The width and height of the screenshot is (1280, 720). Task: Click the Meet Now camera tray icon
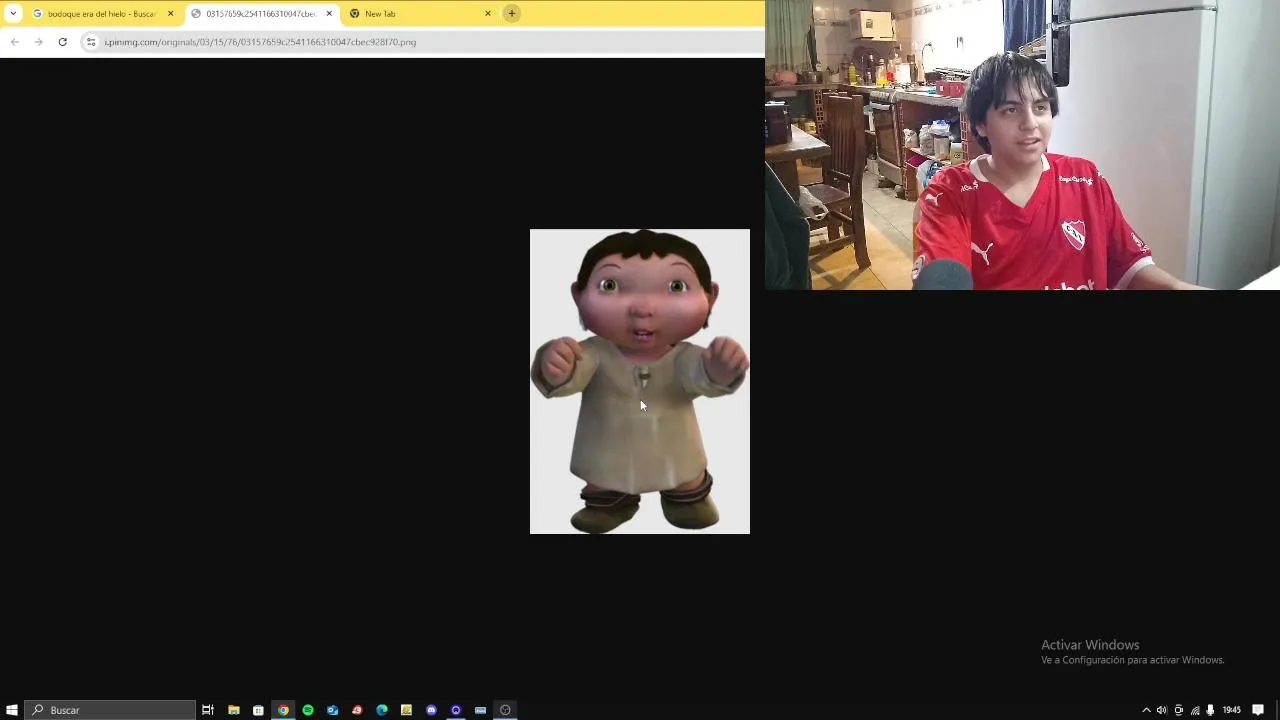pyautogui.click(x=1178, y=710)
